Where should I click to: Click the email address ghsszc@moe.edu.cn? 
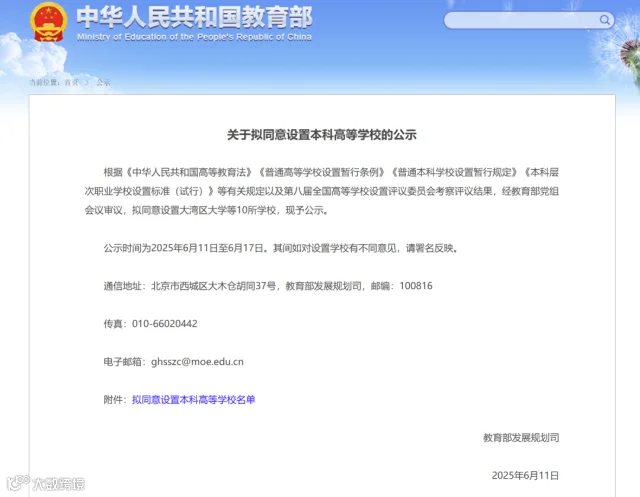pos(197,362)
